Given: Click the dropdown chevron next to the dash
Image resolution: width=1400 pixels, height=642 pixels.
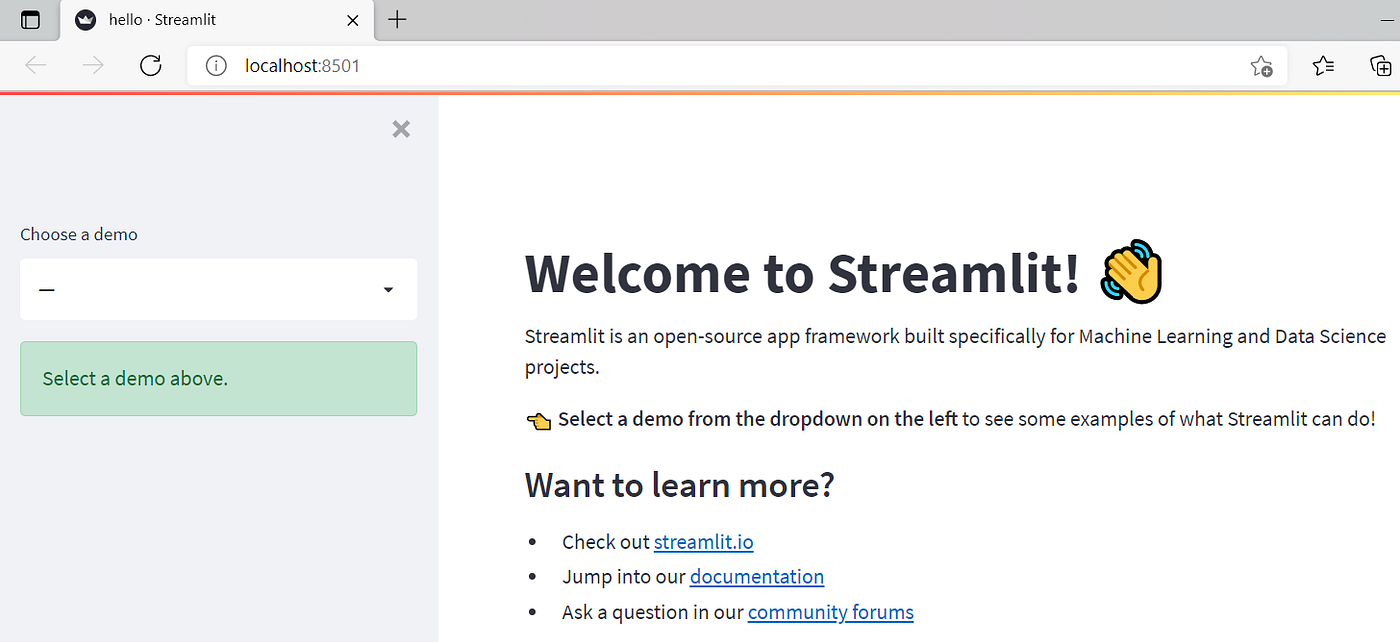Looking at the screenshot, I should tap(388, 289).
